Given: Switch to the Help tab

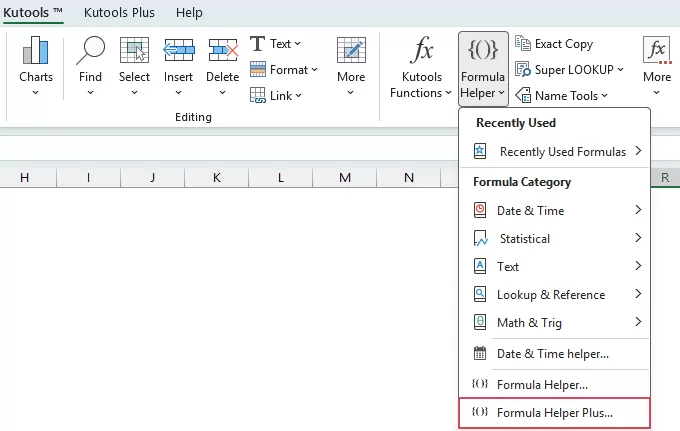Looking at the screenshot, I should pyautogui.click(x=189, y=13).
